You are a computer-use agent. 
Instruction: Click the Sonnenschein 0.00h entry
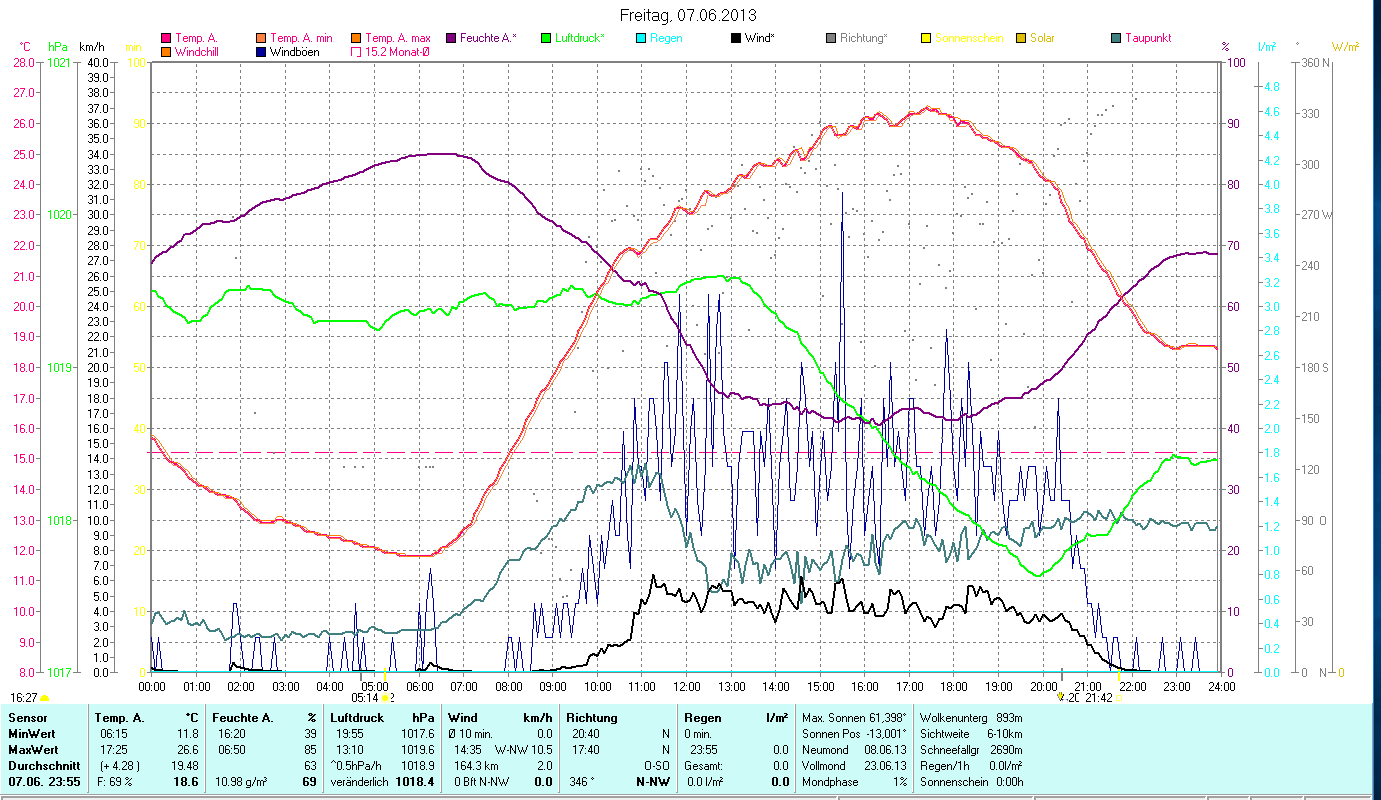point(971,780)
